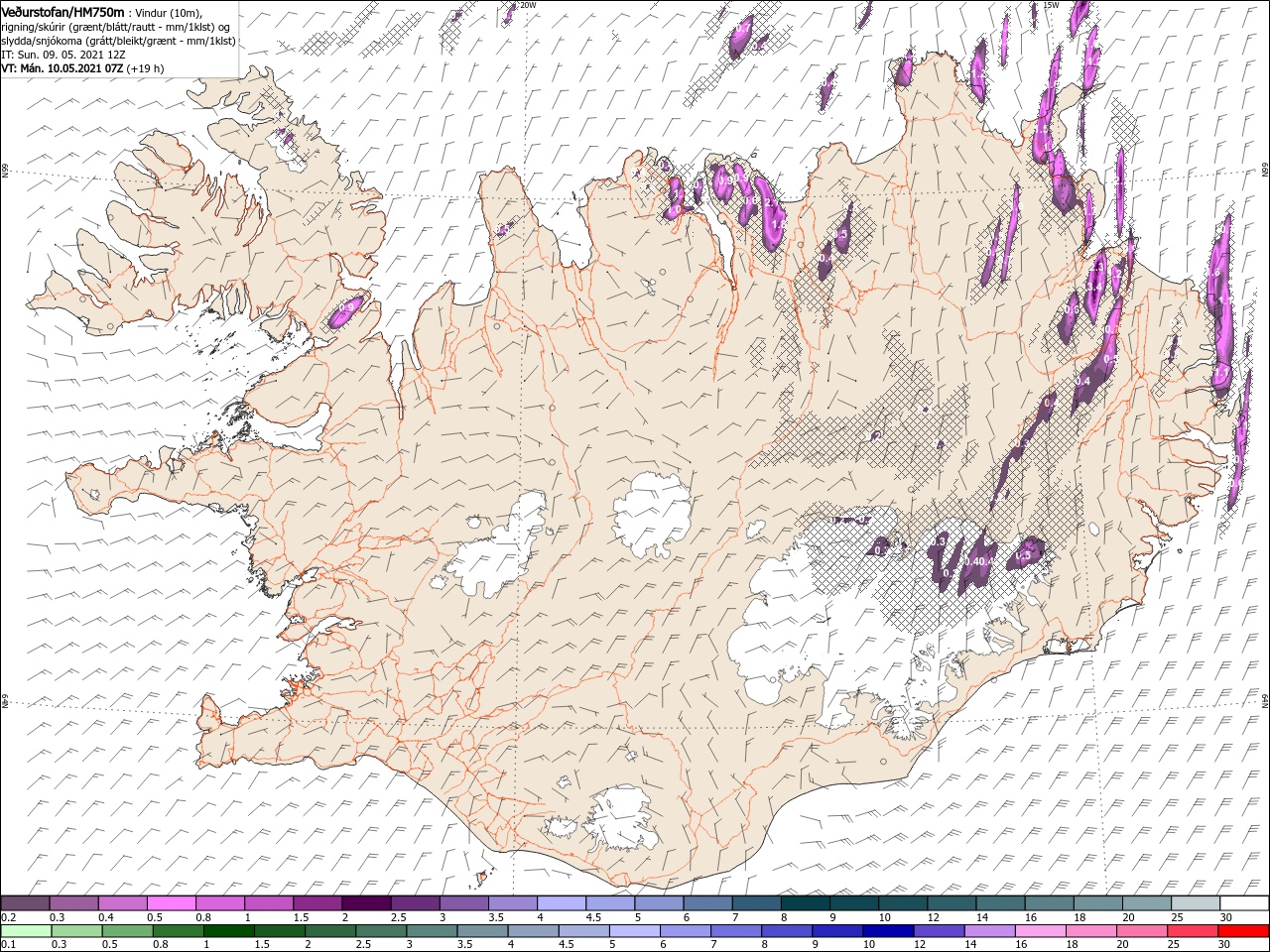
Task: Select the bottom-row 0.3 light green swatch
Action: (x=76, y=931)
